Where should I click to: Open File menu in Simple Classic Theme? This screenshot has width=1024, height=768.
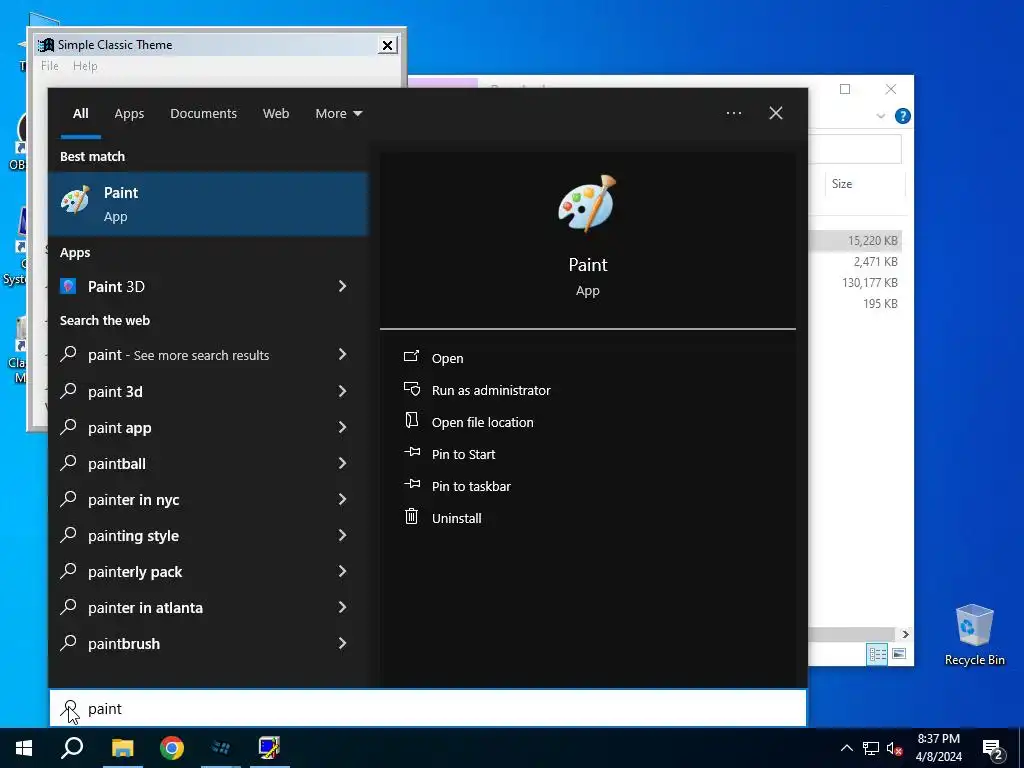[50, 66]
